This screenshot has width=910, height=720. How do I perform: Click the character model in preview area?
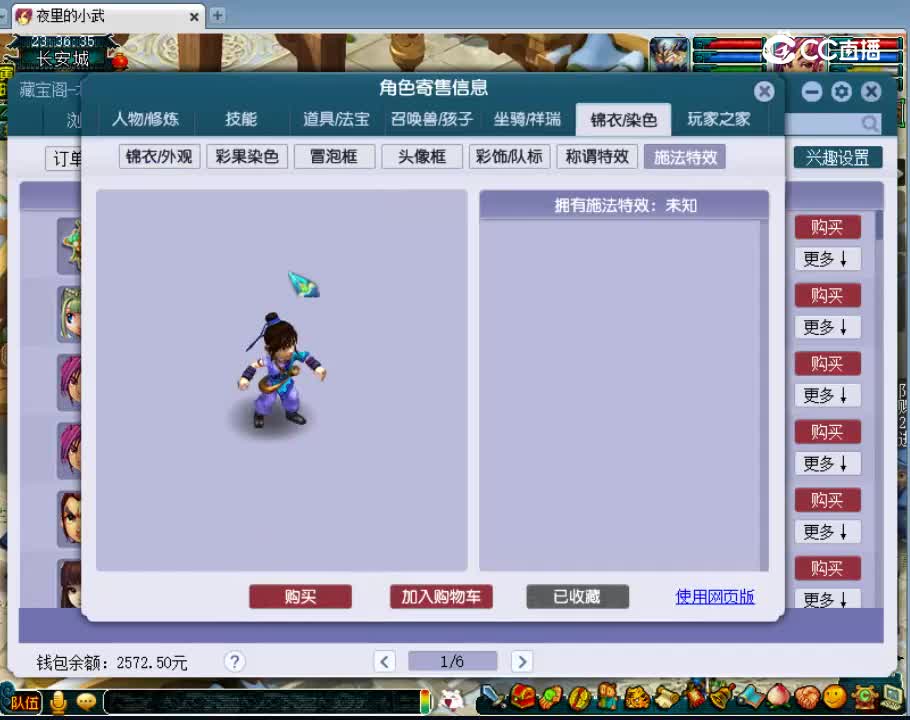pyautogui.click(x=280, y=371)
